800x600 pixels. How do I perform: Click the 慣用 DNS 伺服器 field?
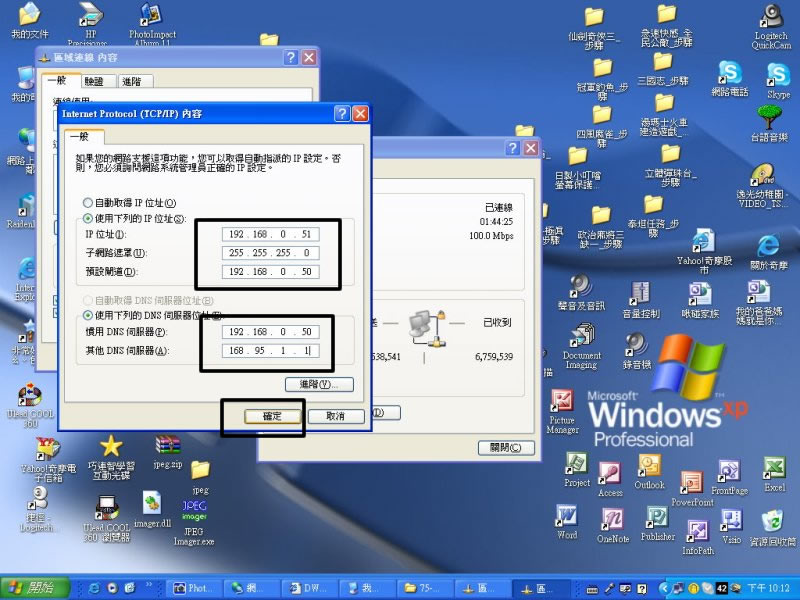pos(270,332)
